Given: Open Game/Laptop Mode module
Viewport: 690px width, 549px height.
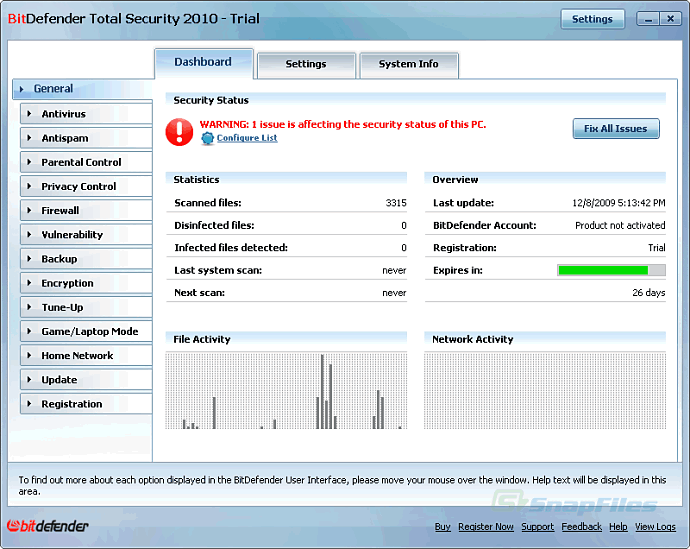Looking at the screenshot, I should coord(86,331).
